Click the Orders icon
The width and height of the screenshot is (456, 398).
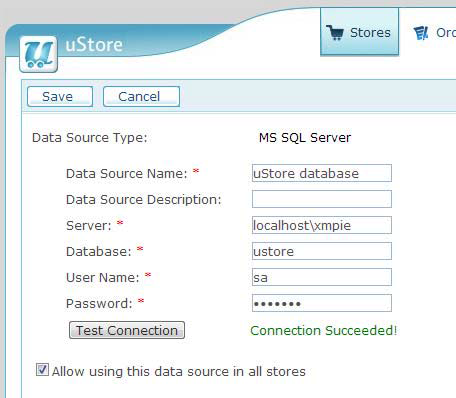421,33
